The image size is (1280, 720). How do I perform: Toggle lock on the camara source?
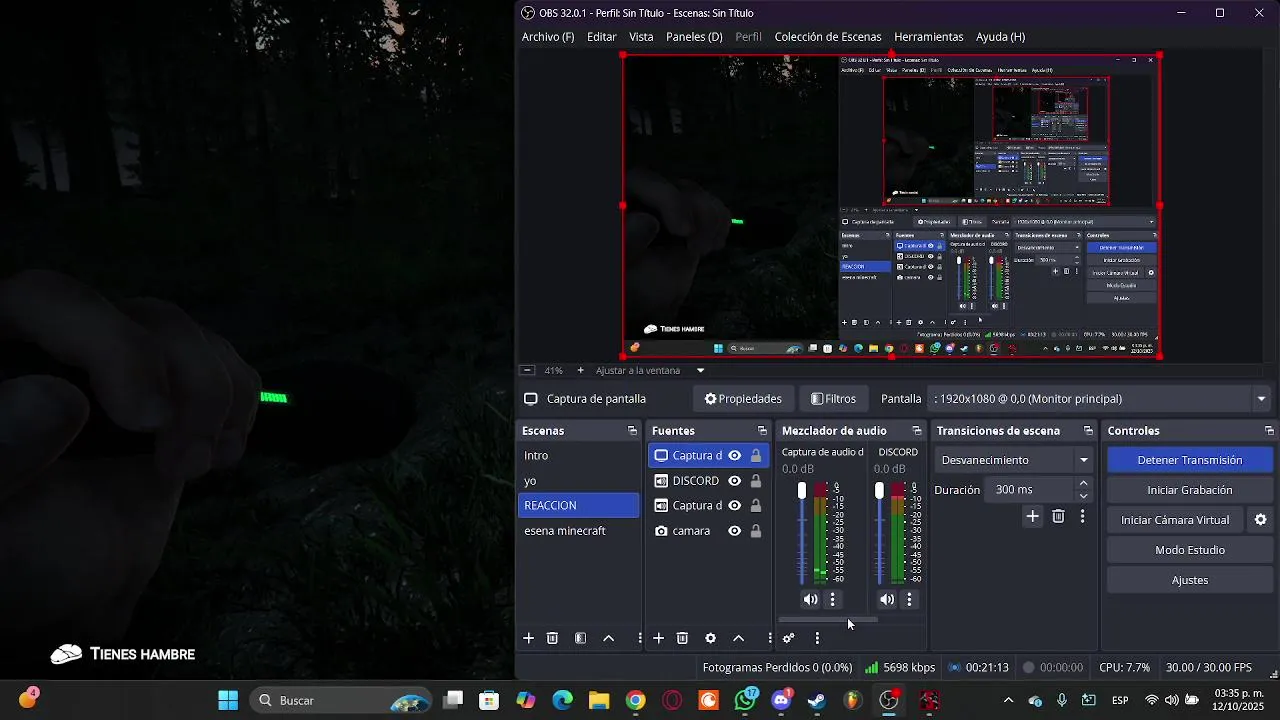756,531
